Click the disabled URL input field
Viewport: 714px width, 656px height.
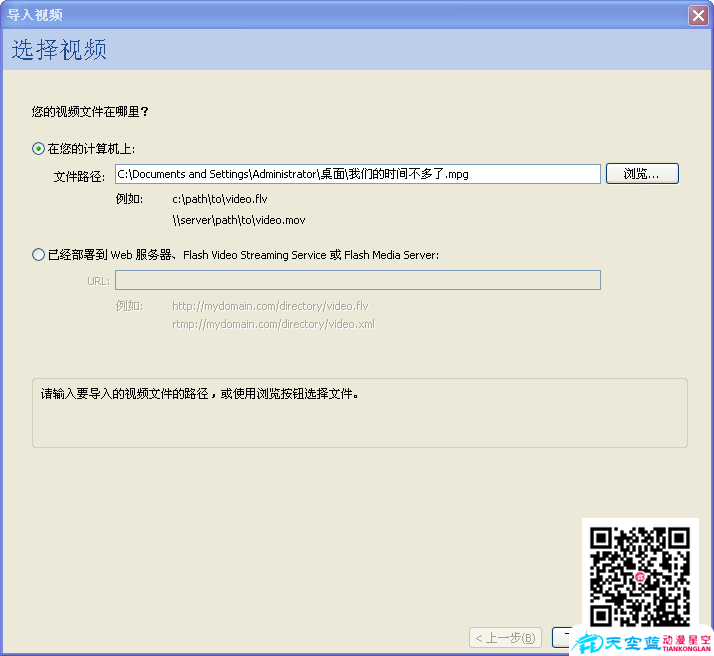(357, 280)
